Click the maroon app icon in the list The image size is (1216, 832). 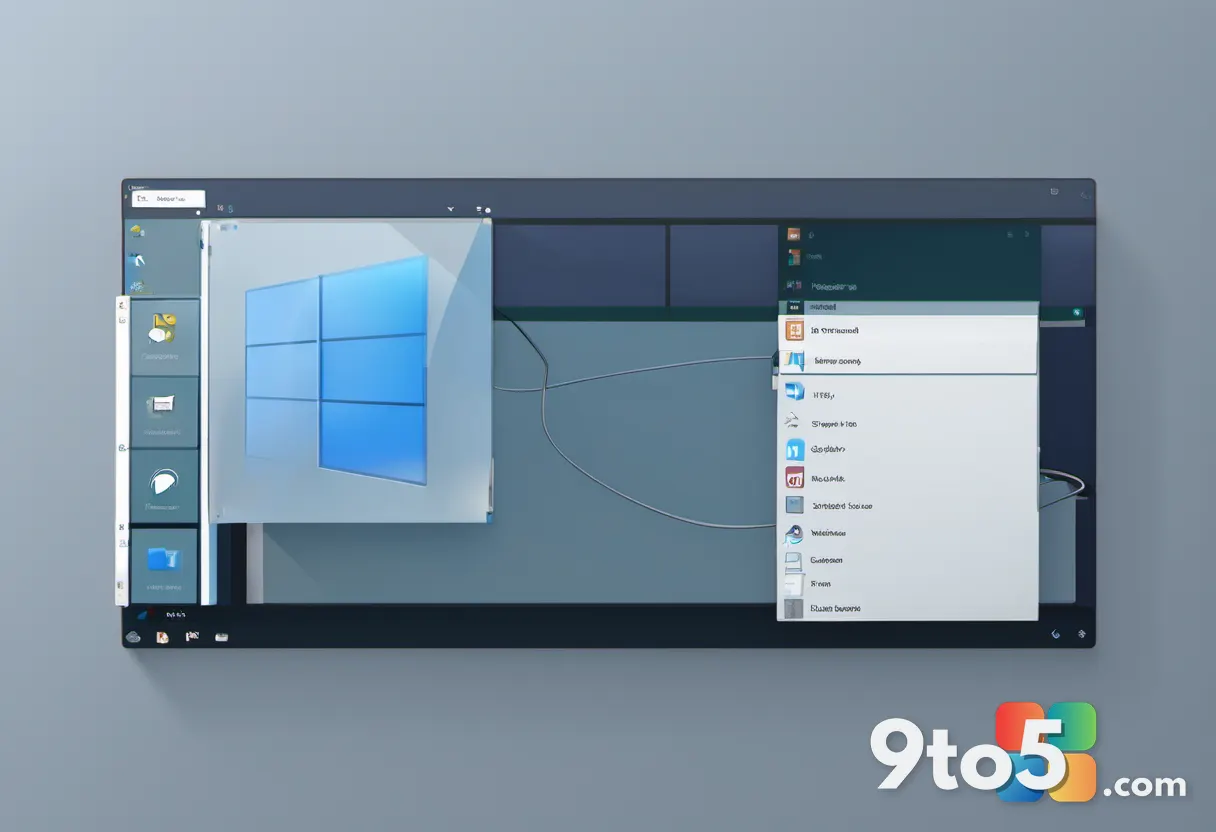795,477
